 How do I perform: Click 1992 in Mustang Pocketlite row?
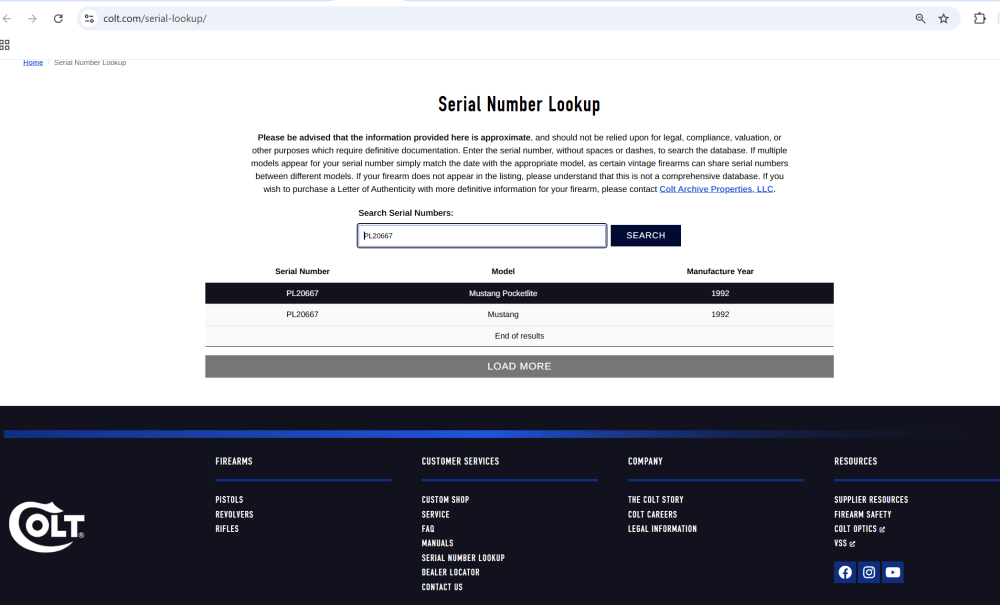coord(720,293)
